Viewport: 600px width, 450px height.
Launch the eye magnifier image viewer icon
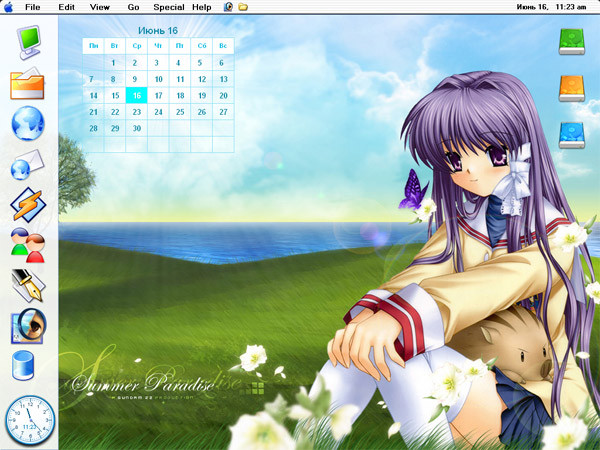[29, 326]
